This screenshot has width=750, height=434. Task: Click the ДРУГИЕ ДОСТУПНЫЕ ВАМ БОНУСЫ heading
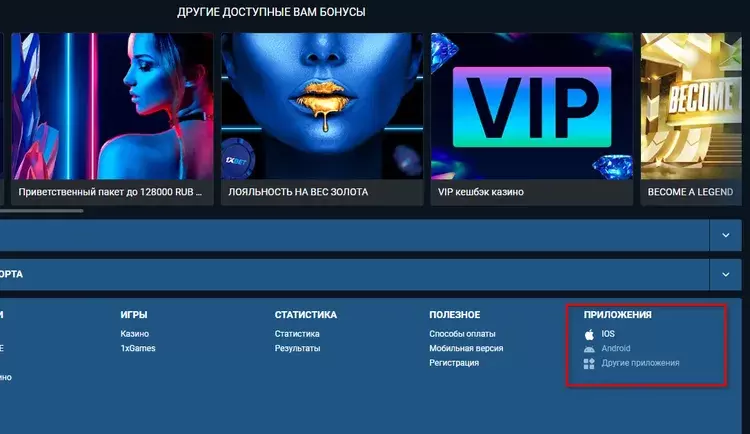point(271,12)
